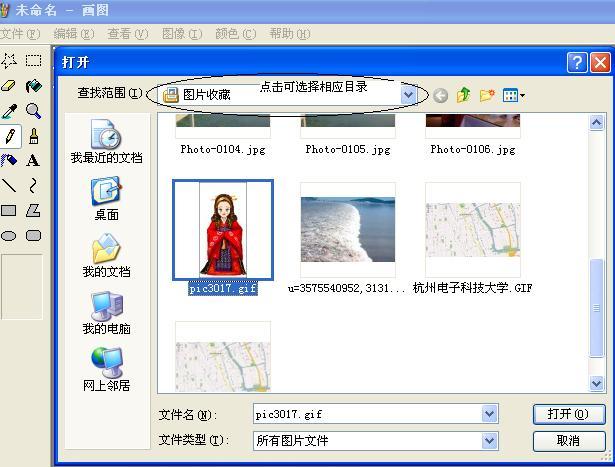The height and width of the screenshot is (467, 615).
Task: Go to 我的文档 in places bar
Action: pos(106,257)
